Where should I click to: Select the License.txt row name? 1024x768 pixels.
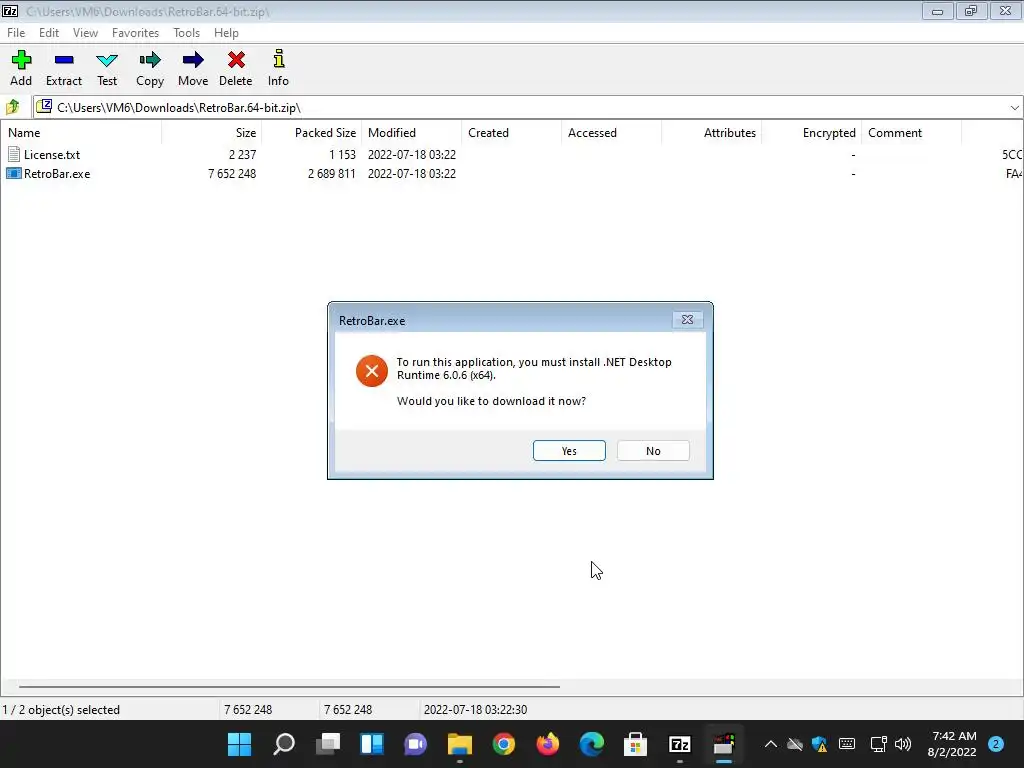click(52, 155)
